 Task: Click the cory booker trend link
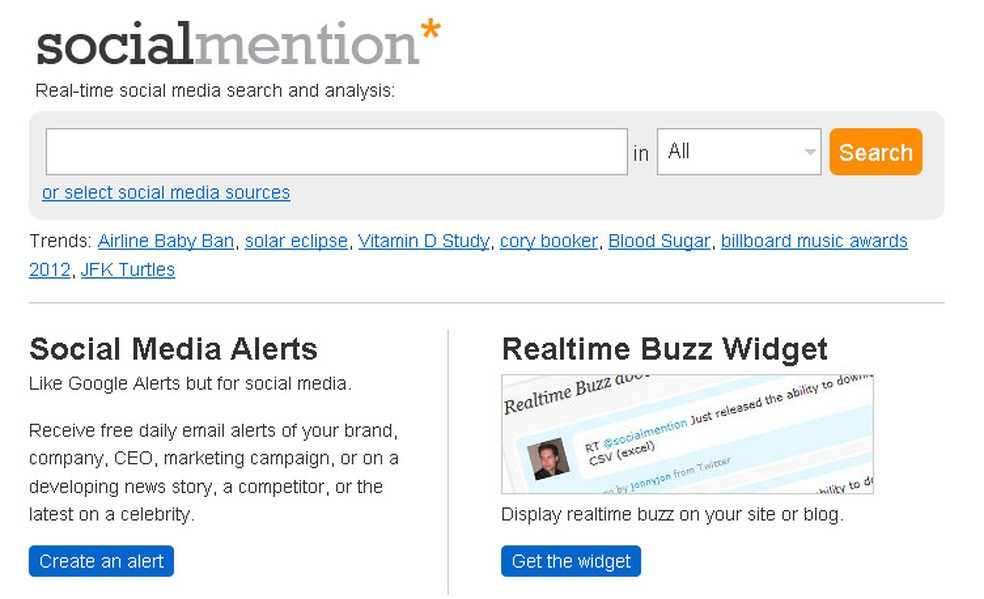tap(549, 241)
